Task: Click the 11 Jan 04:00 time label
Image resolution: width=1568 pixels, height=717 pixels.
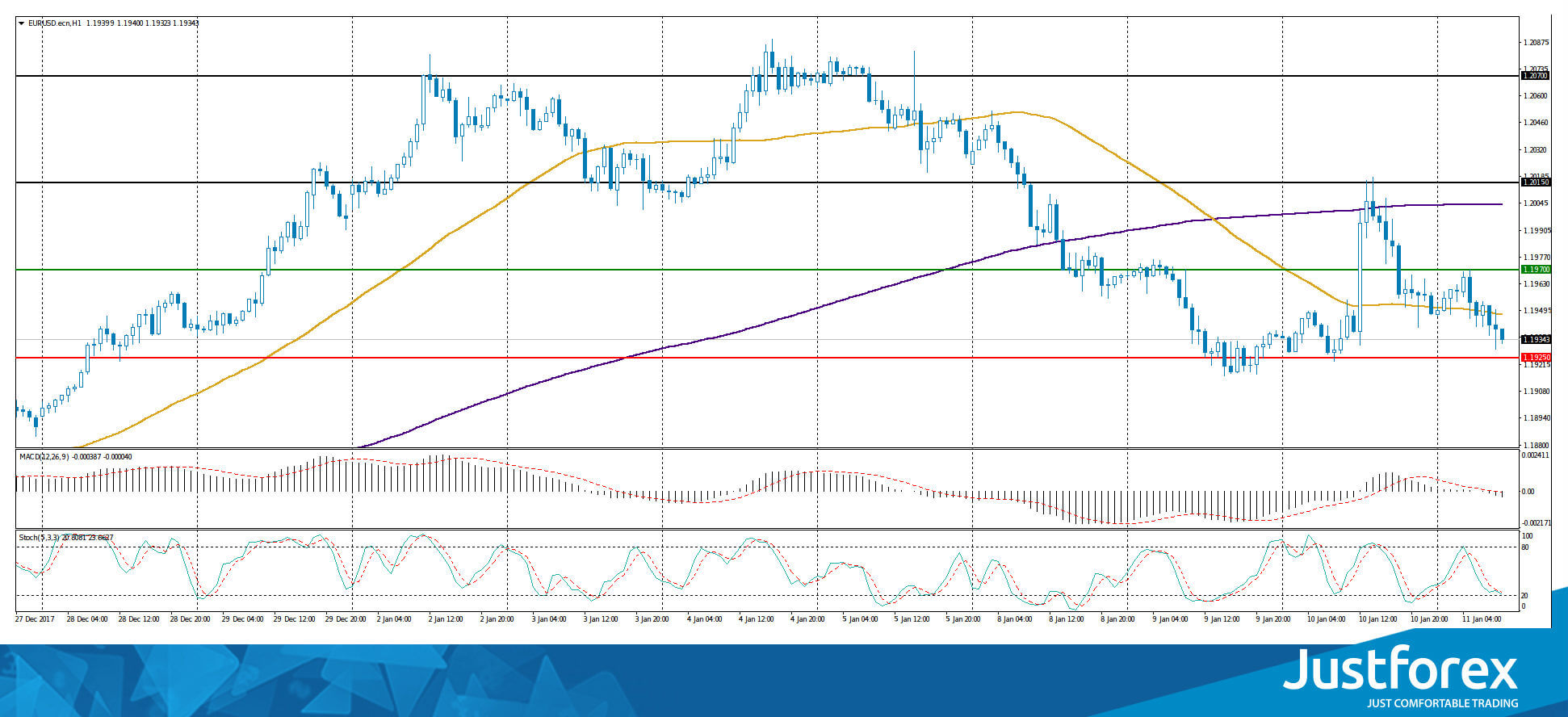Action: (x=1482, y=619)
